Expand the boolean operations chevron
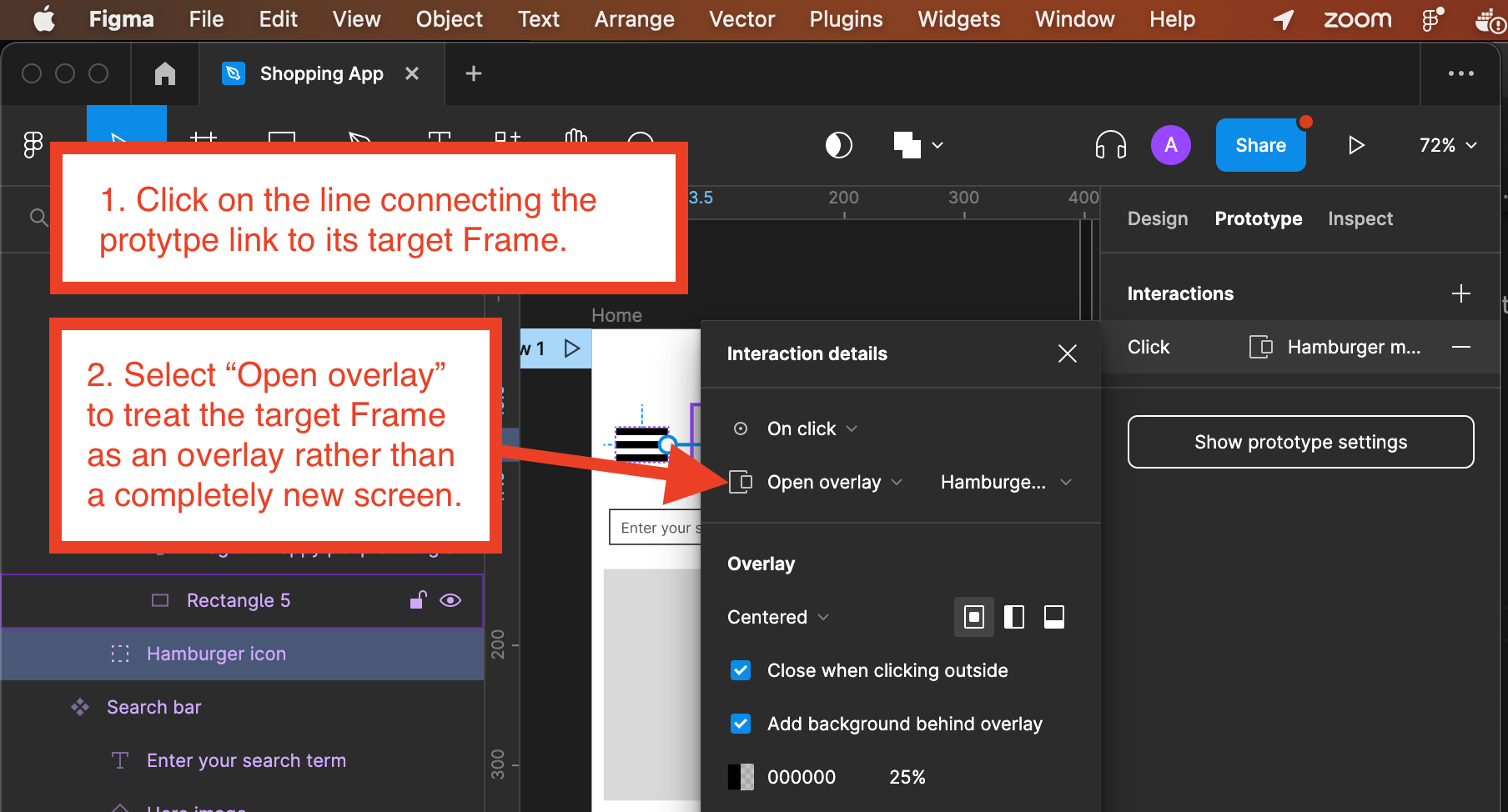The image size is (1508, 812). [x=937, y=145]
